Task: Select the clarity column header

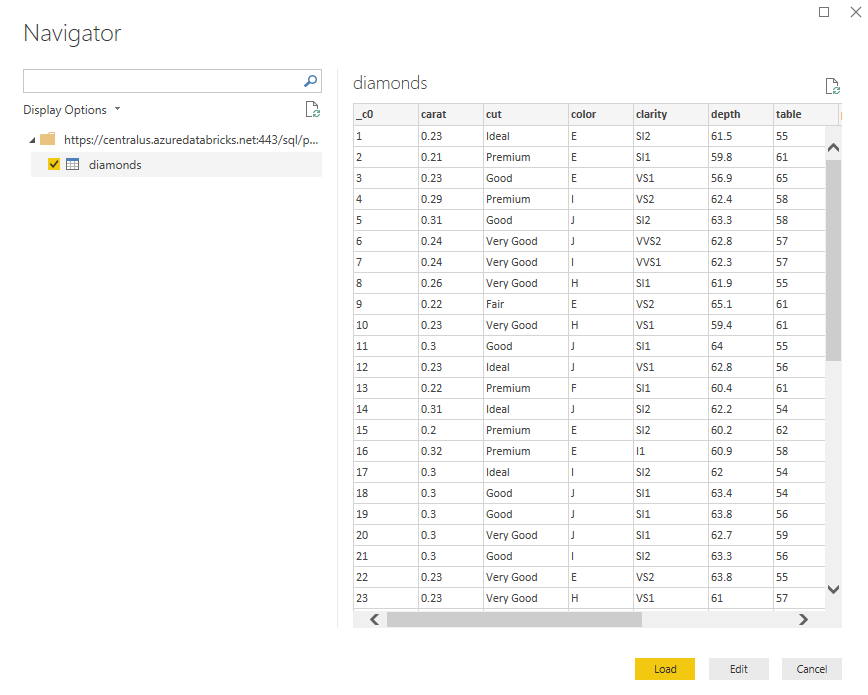Action: (x=670, y=114)
